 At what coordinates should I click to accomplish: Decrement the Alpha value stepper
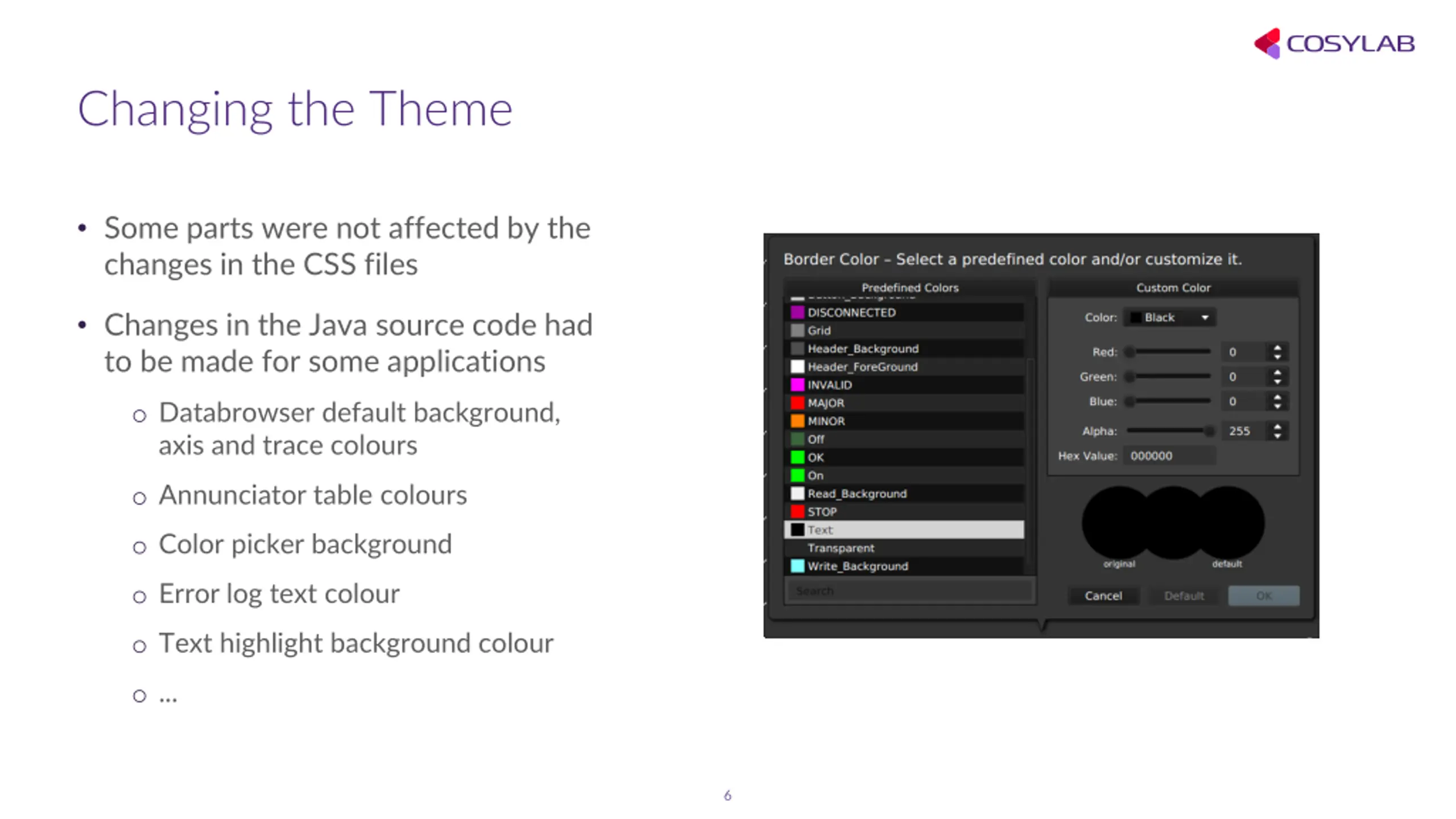coord(1277,436)
